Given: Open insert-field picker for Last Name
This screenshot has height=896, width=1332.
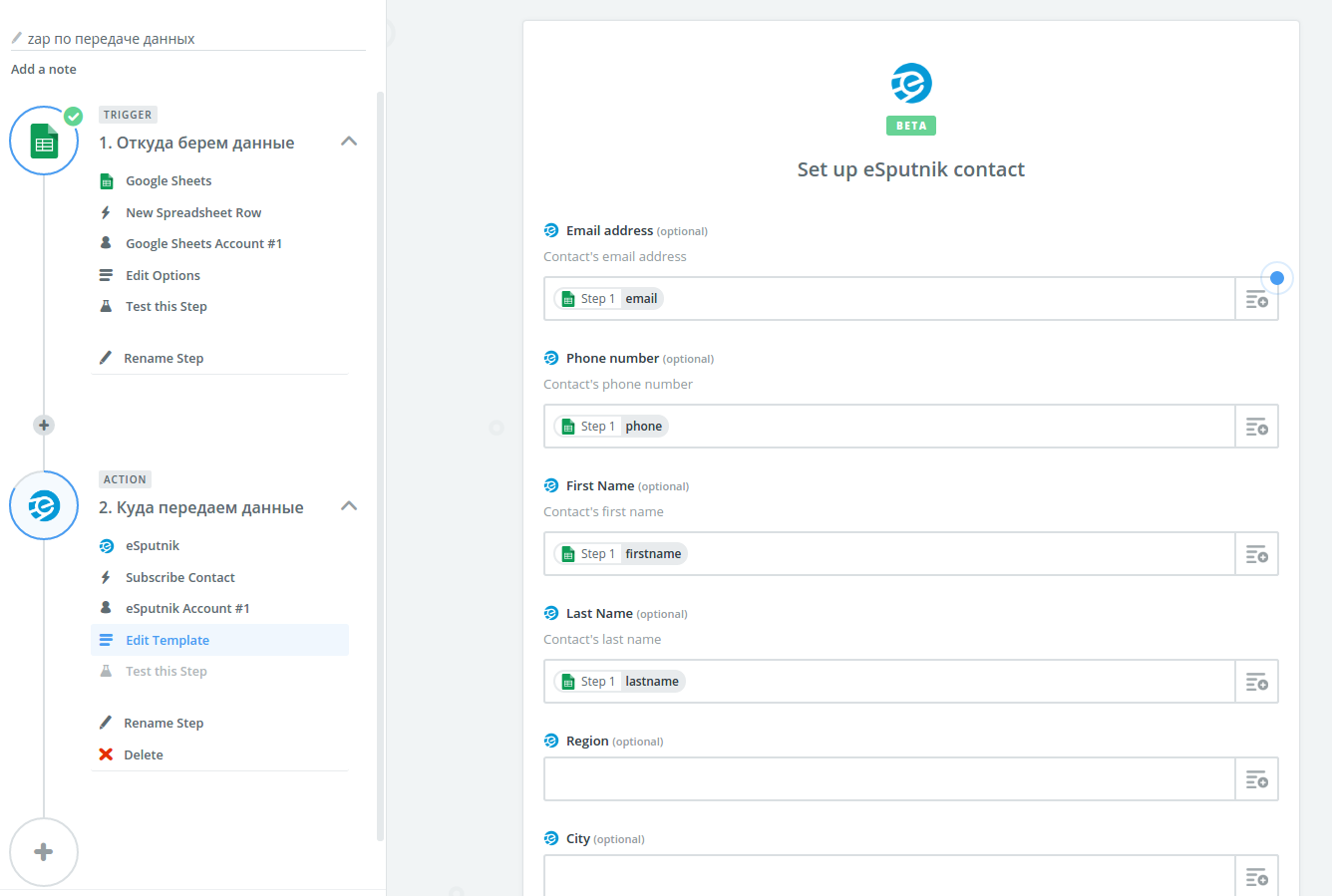Looking at the screenshot, I should pos(1256,682).
